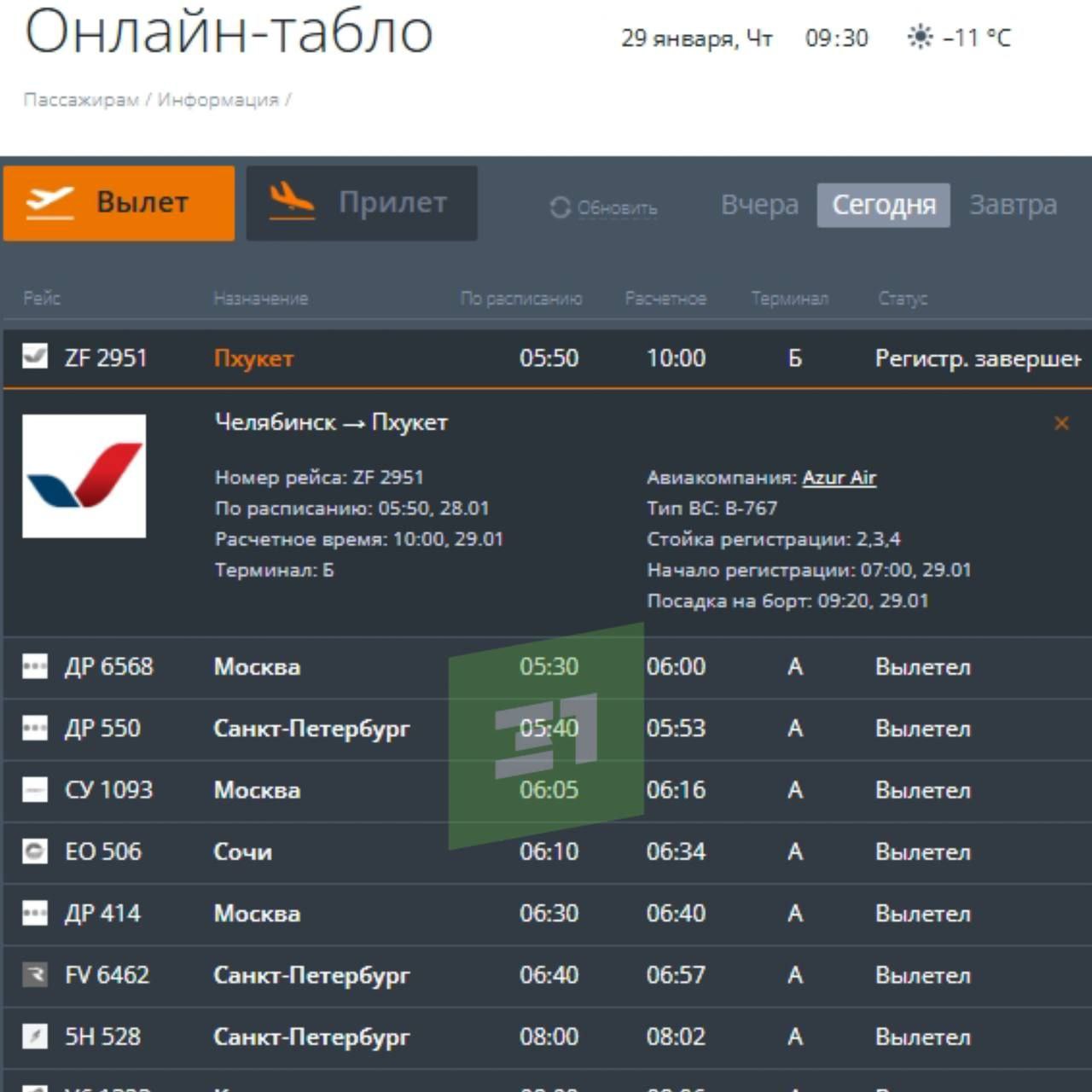
Task: Click the airline icon beside СУ 1093
Action: click(x=35, y=789)
